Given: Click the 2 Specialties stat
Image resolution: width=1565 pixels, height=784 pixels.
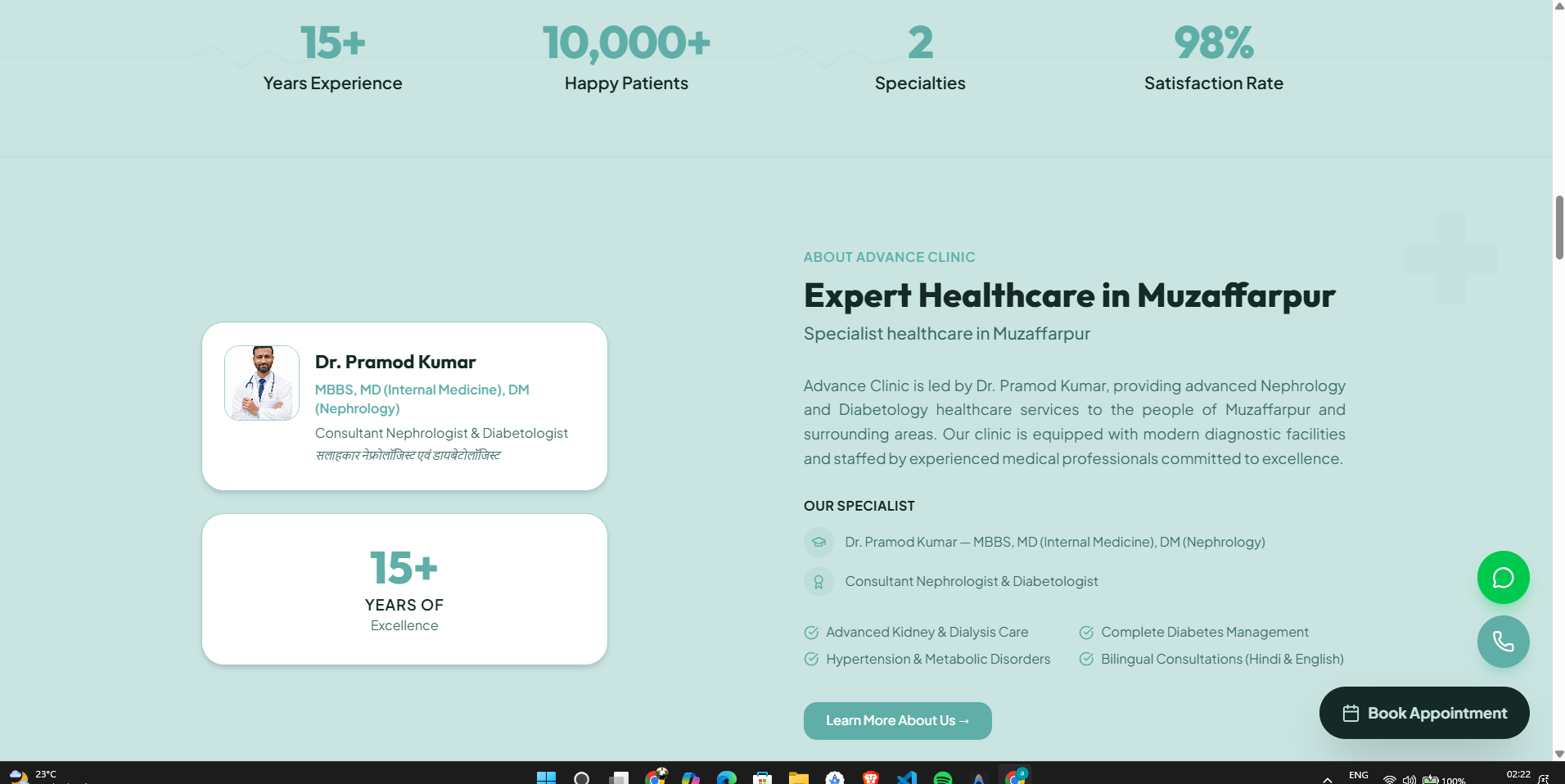Looking at the screenshot, I should click(920, 57).
